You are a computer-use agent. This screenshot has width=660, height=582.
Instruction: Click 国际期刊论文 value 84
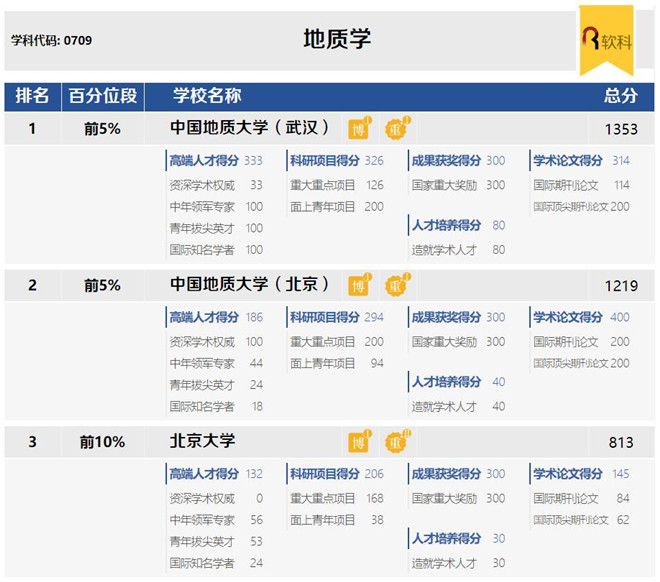click(x=623, y=498)
